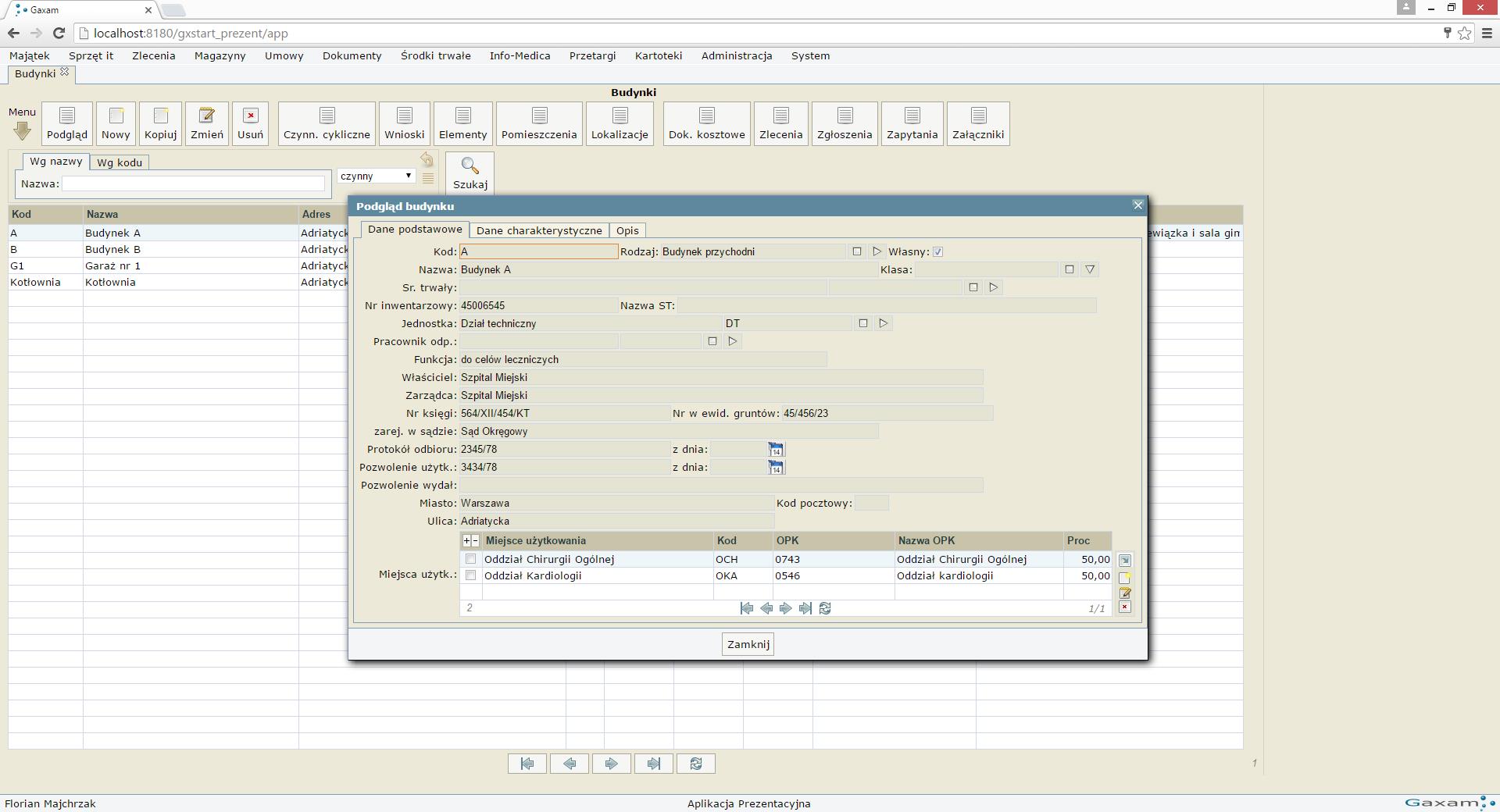Switch to Dane charakterystyczne tab
Screen dimensions: 1500x812
539,230
